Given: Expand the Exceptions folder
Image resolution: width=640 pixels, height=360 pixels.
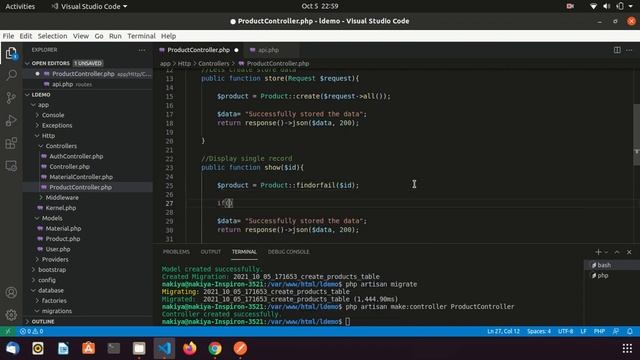Looking at the screenshot, I should coord(37,125).
